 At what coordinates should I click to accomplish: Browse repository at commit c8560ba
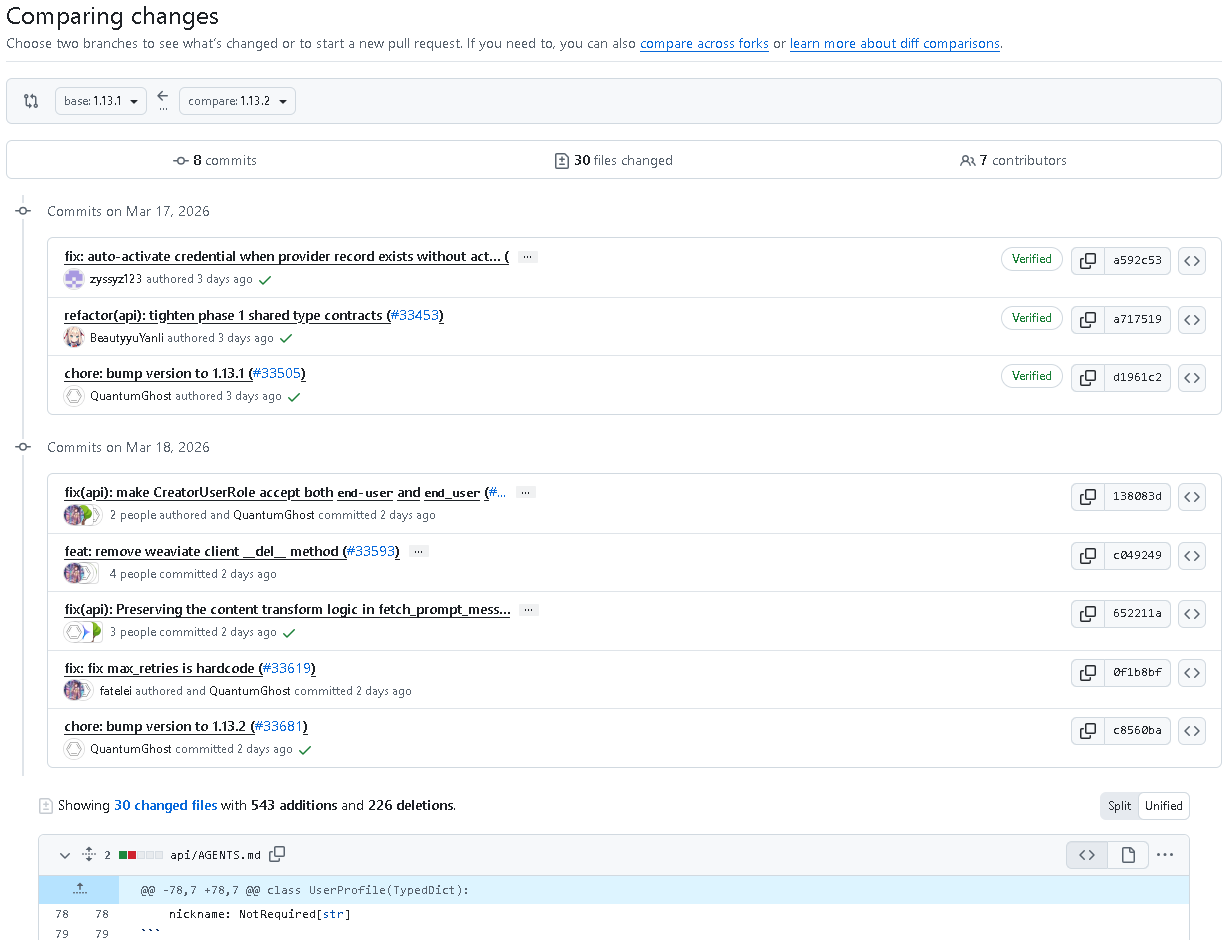tap(1192, 731)
